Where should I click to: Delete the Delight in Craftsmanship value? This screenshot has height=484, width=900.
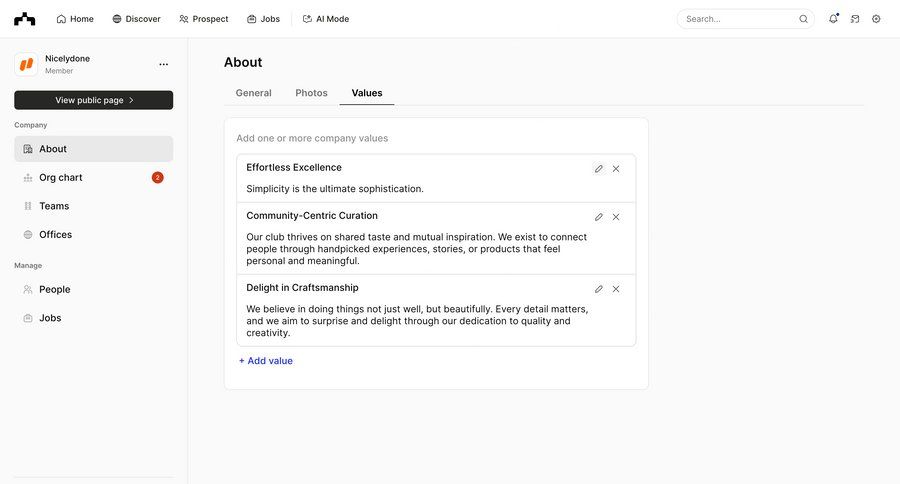[616, 289]
